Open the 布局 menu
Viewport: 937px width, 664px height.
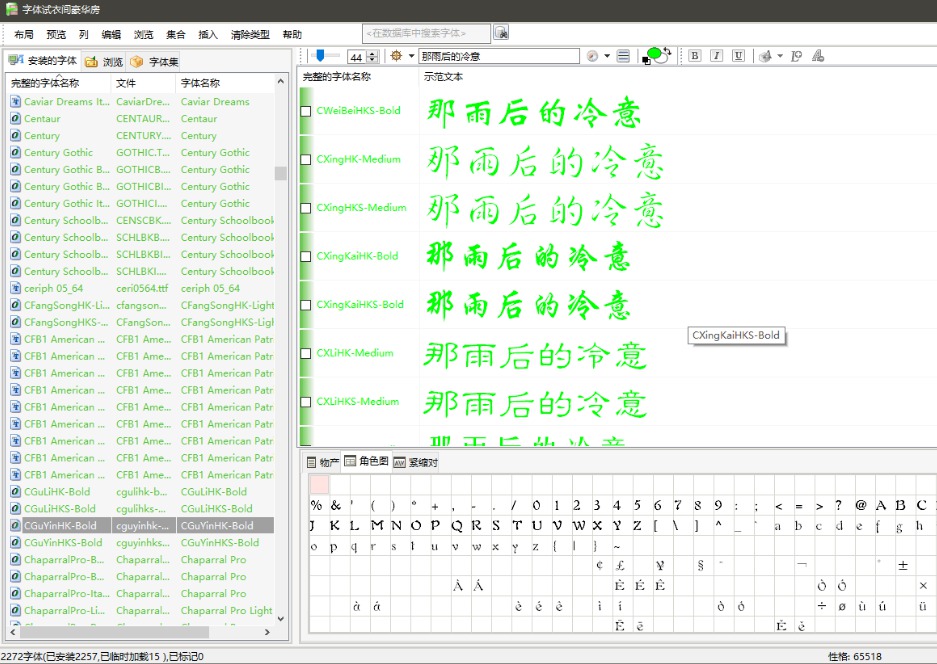click(x=24, y=35)
